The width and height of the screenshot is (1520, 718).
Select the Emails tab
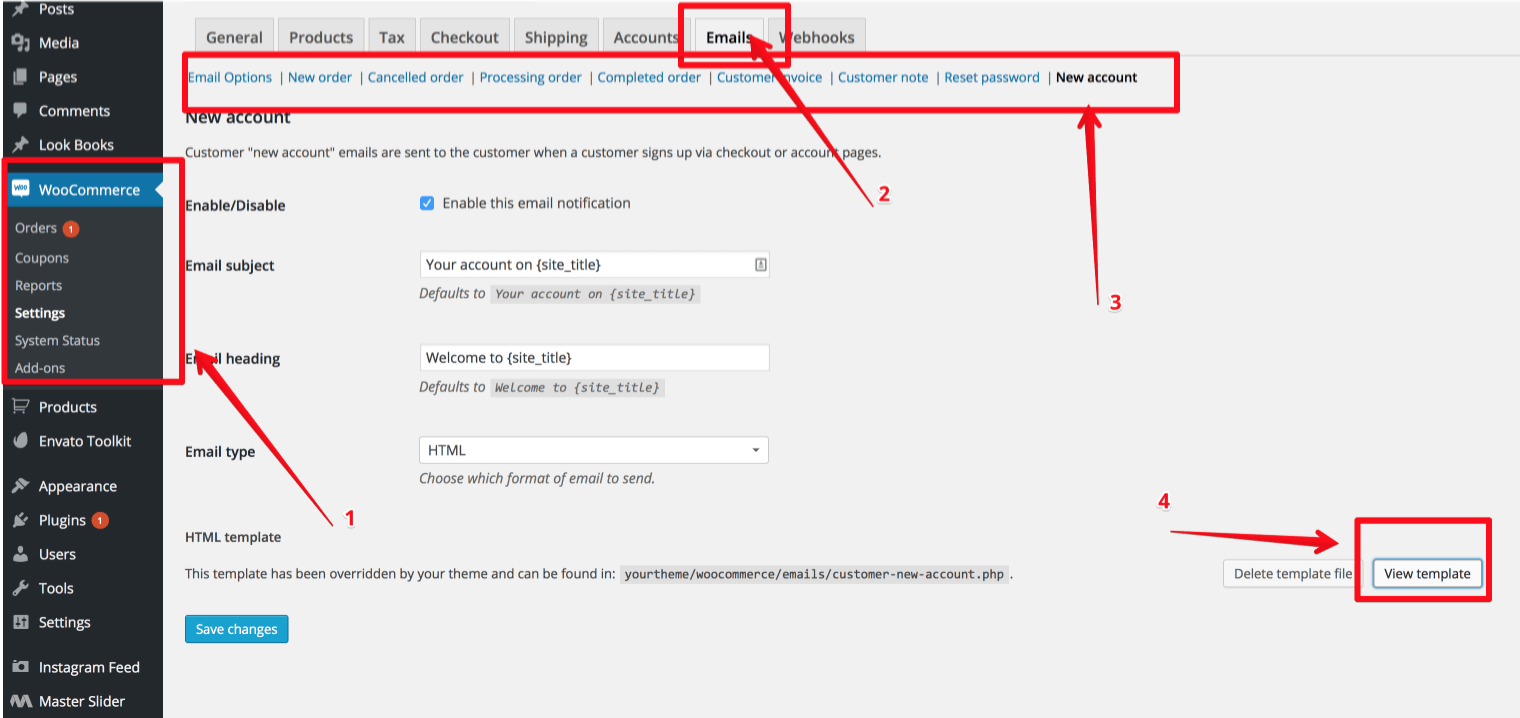pyautogui.click(x=729, y=36)
